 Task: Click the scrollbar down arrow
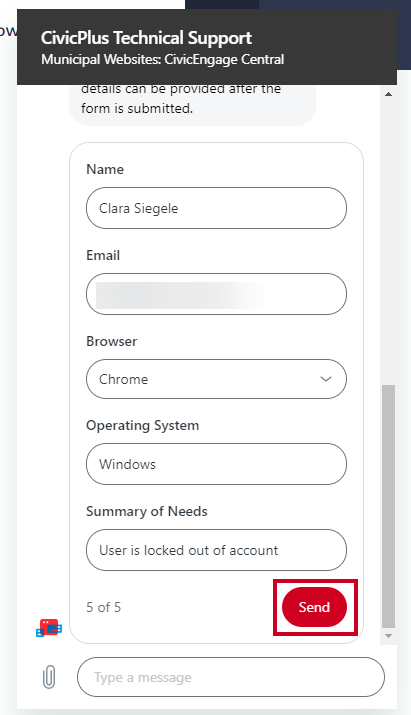click(x=388, y=636)
